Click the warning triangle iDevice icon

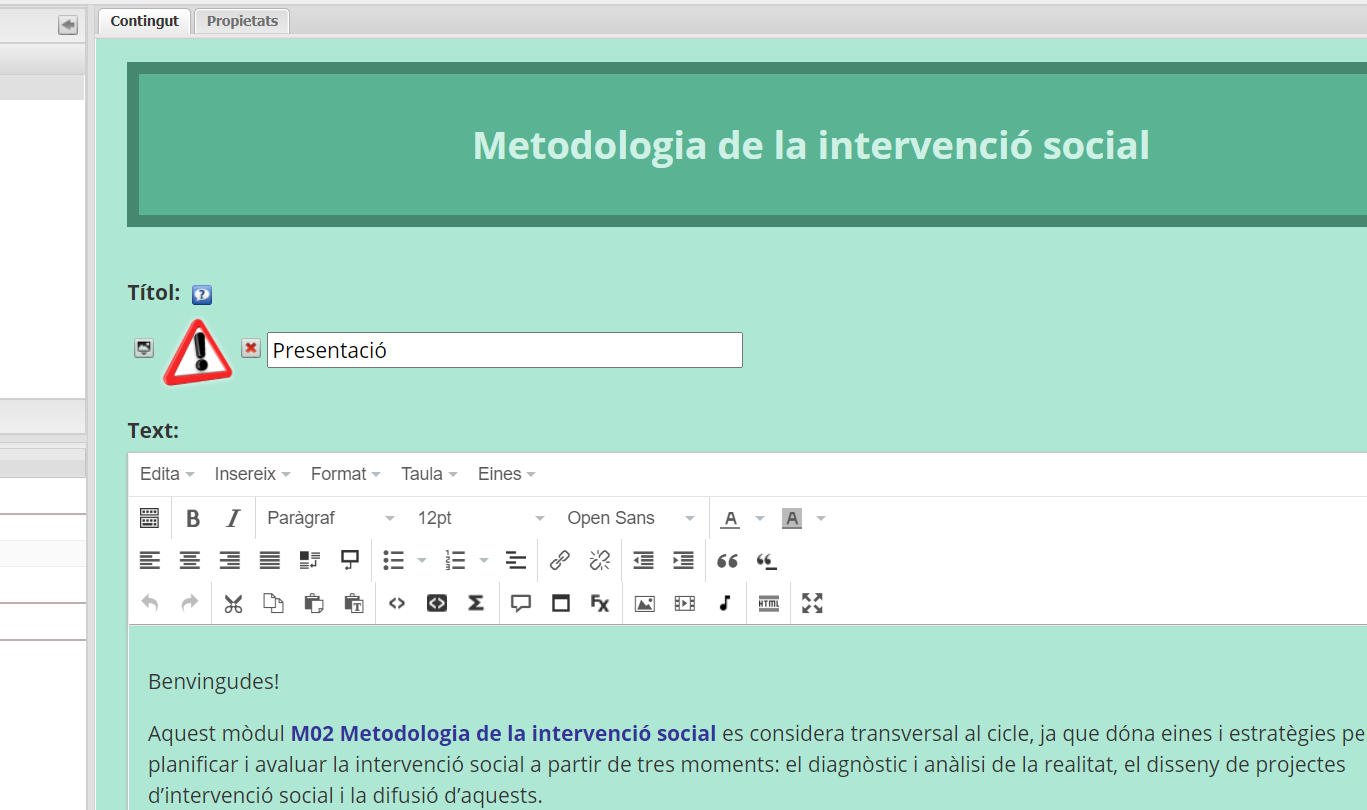pos(198,351)
